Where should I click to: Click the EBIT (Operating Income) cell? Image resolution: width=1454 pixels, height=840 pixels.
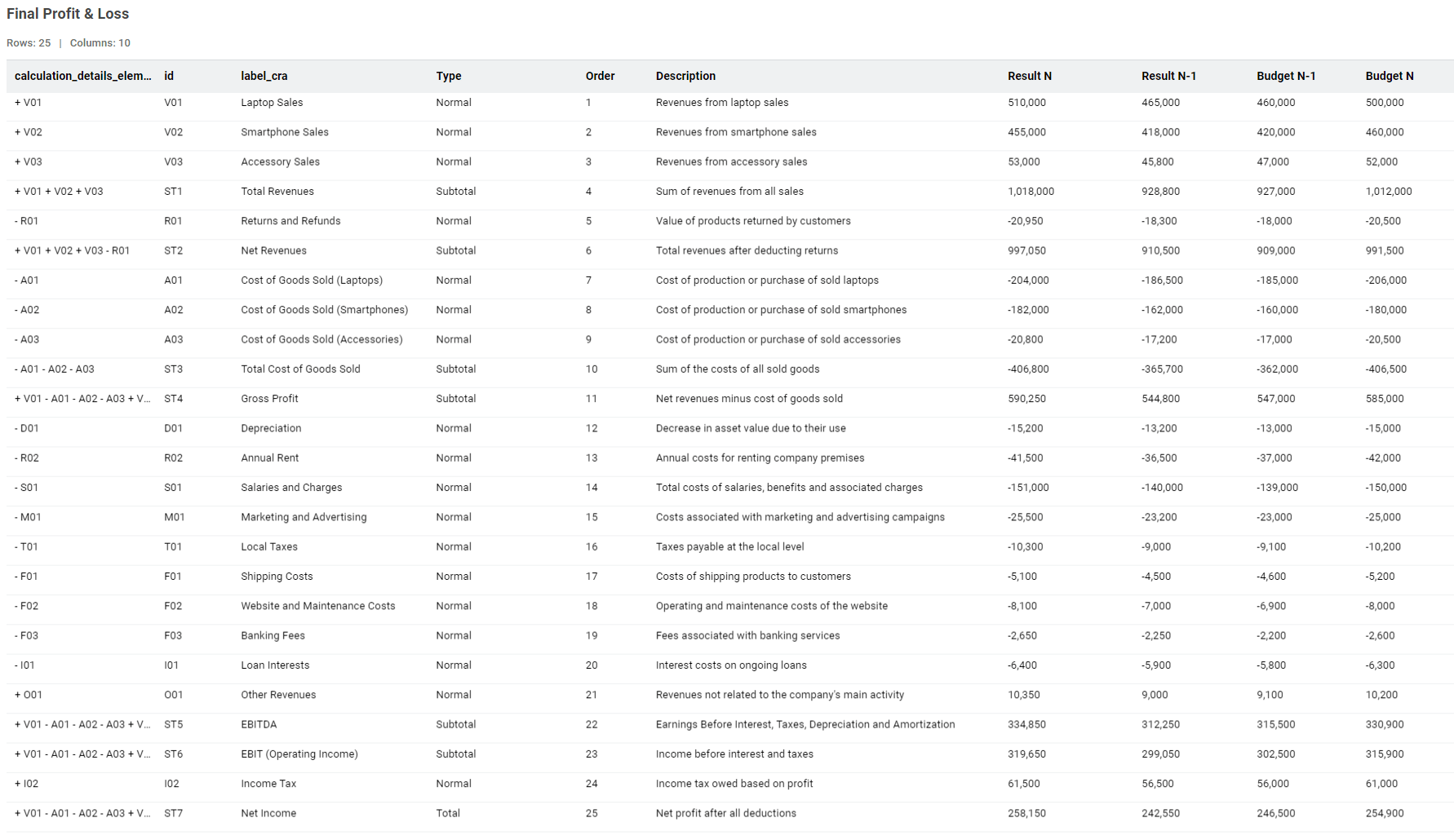tap(299, 754)
